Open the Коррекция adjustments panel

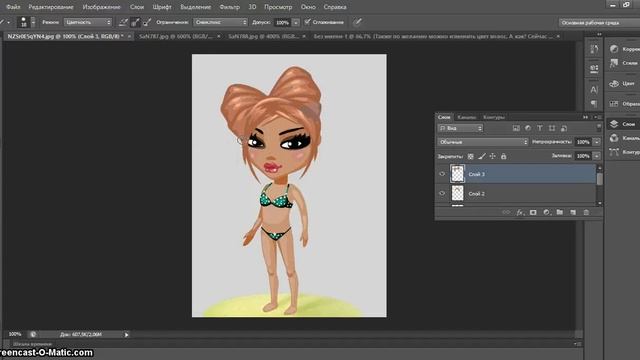pos(624,49)
